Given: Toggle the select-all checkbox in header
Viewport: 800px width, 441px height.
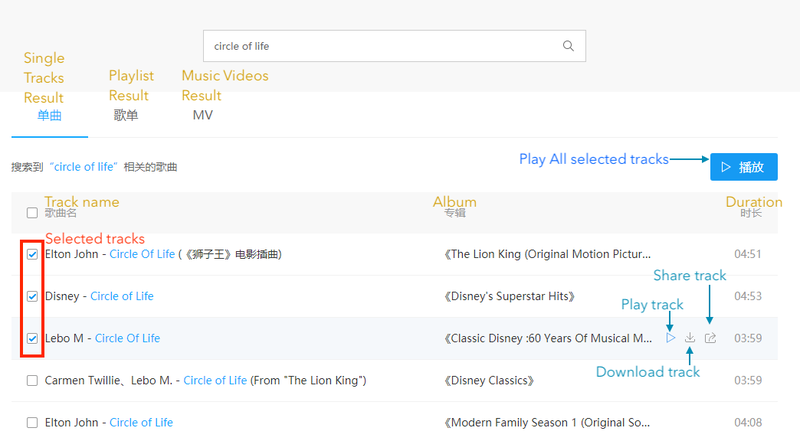Looking at the screenshot, I should click(x=32, y=212).
